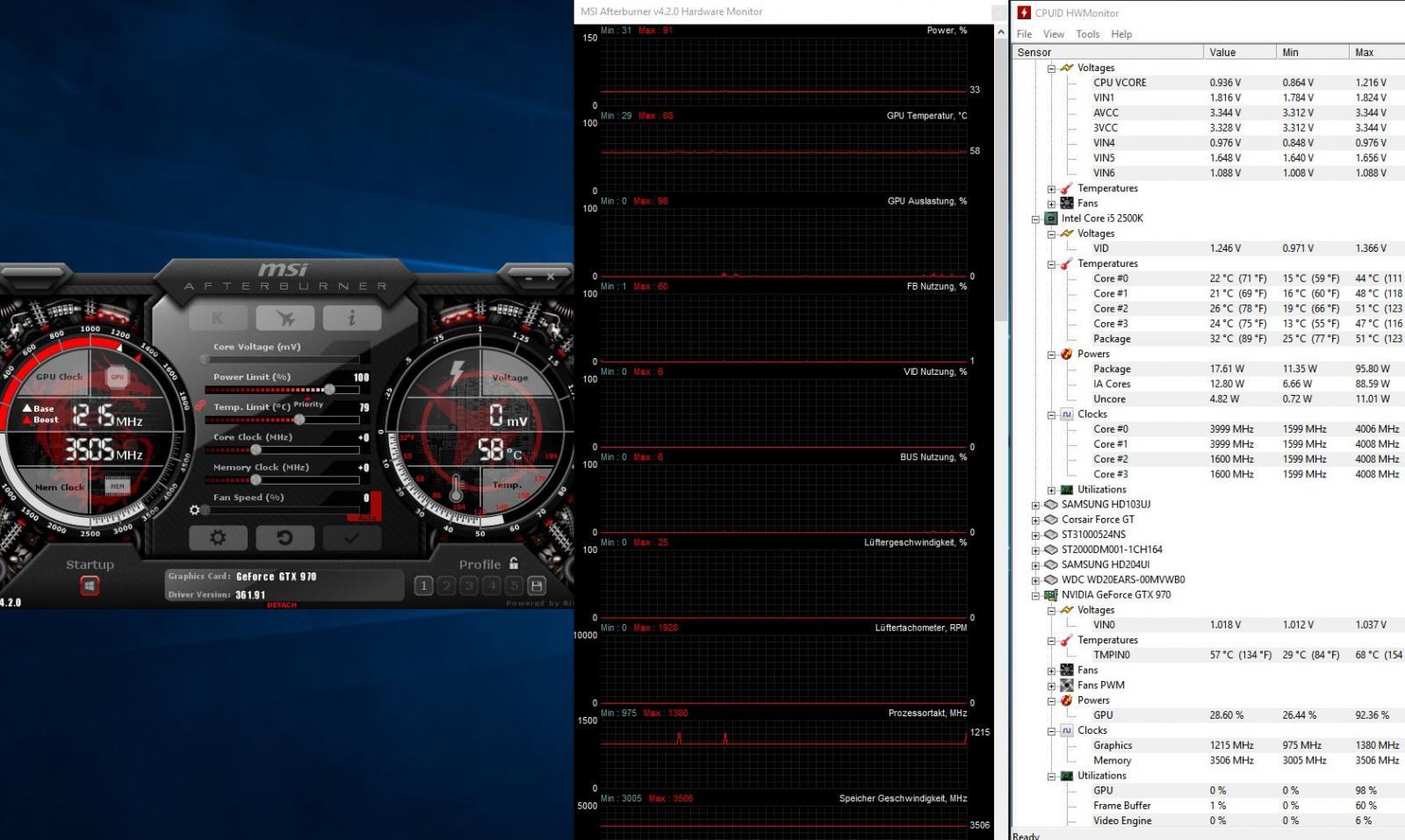Screen dimensions: 1405x840
Task: Click the Max column header in HWMonitor
Action: 1377,53
